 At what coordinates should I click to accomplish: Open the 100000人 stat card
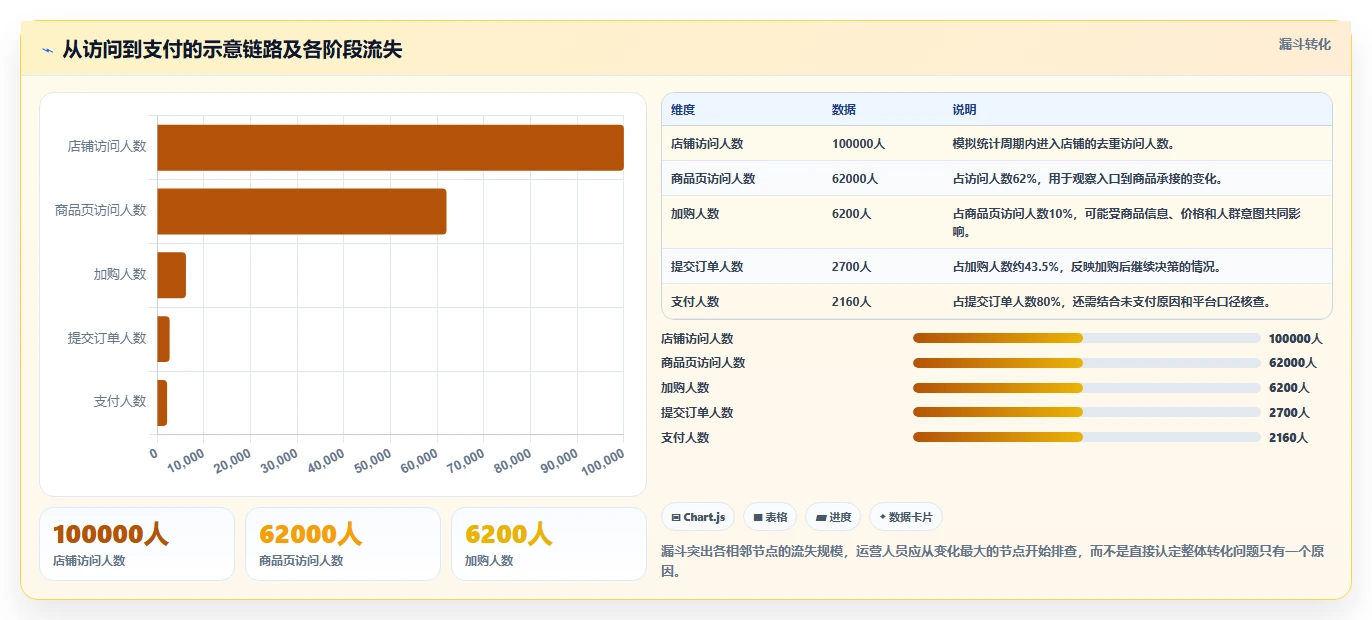(x=137, y=544)
